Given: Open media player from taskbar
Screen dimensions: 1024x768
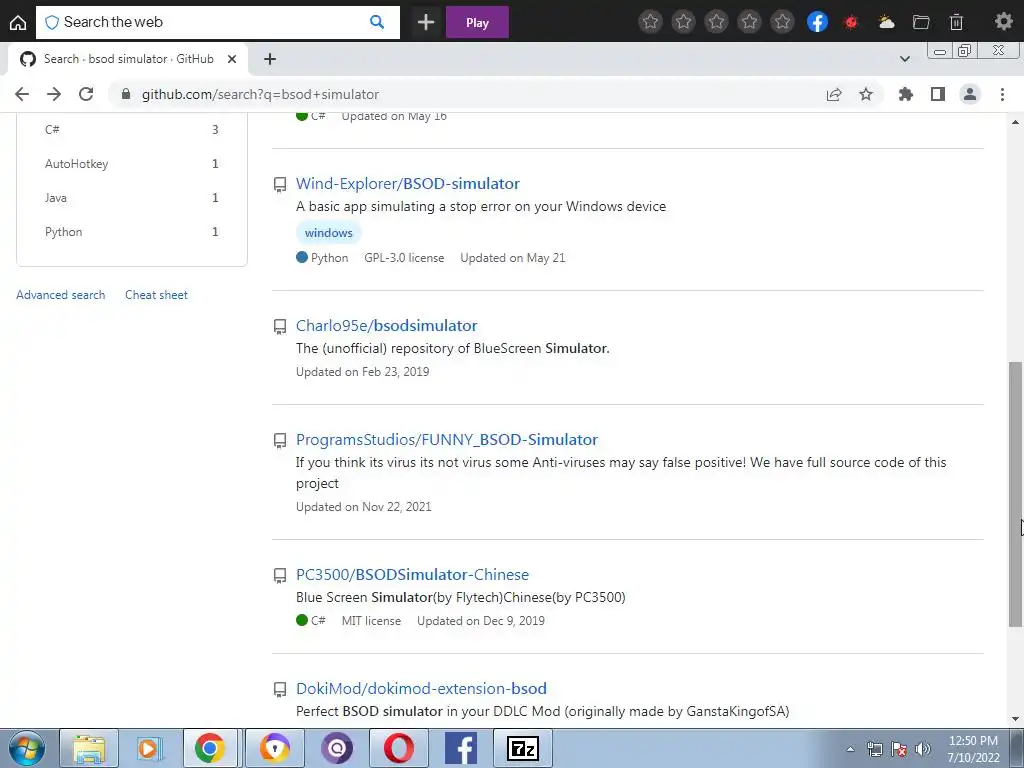Looking at the screenshot, I should point(150,748).
